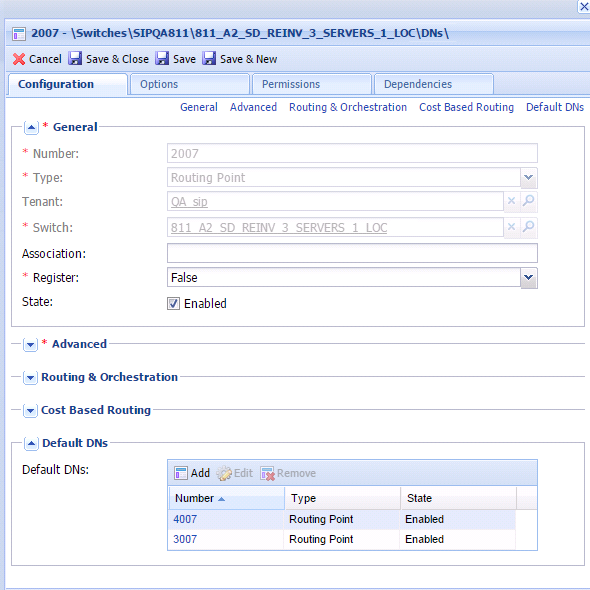
Task: Expand the Cost Based Routing section
Action: point(30,411)
